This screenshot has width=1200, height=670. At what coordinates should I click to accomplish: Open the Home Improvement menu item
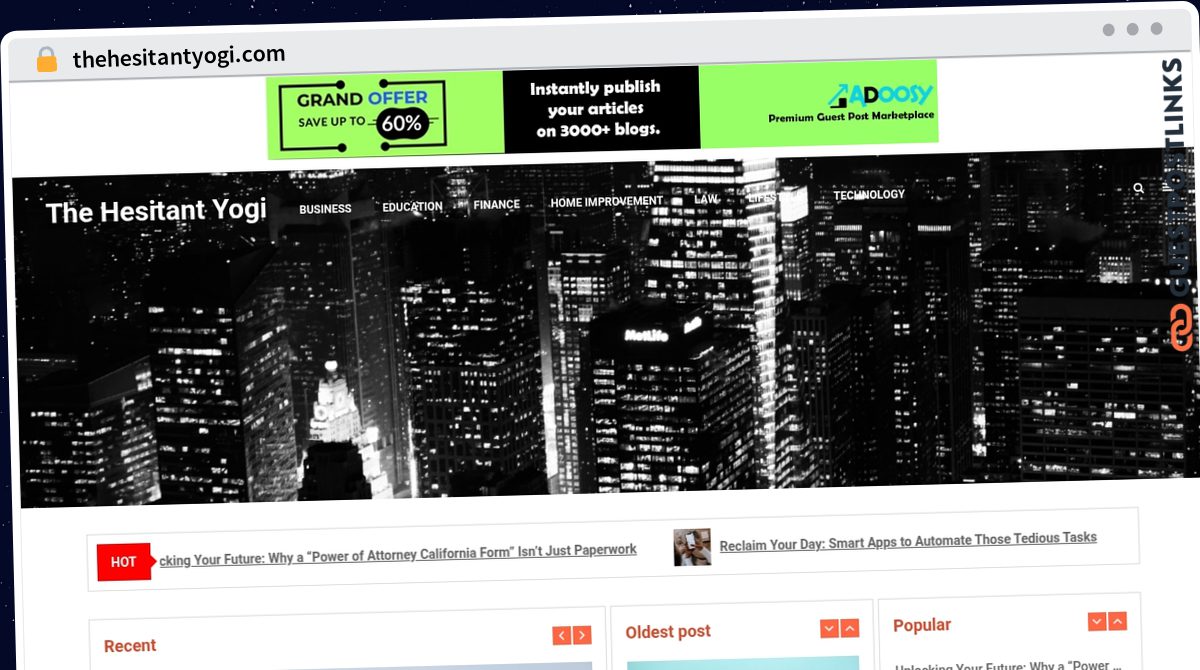[606, 201]
